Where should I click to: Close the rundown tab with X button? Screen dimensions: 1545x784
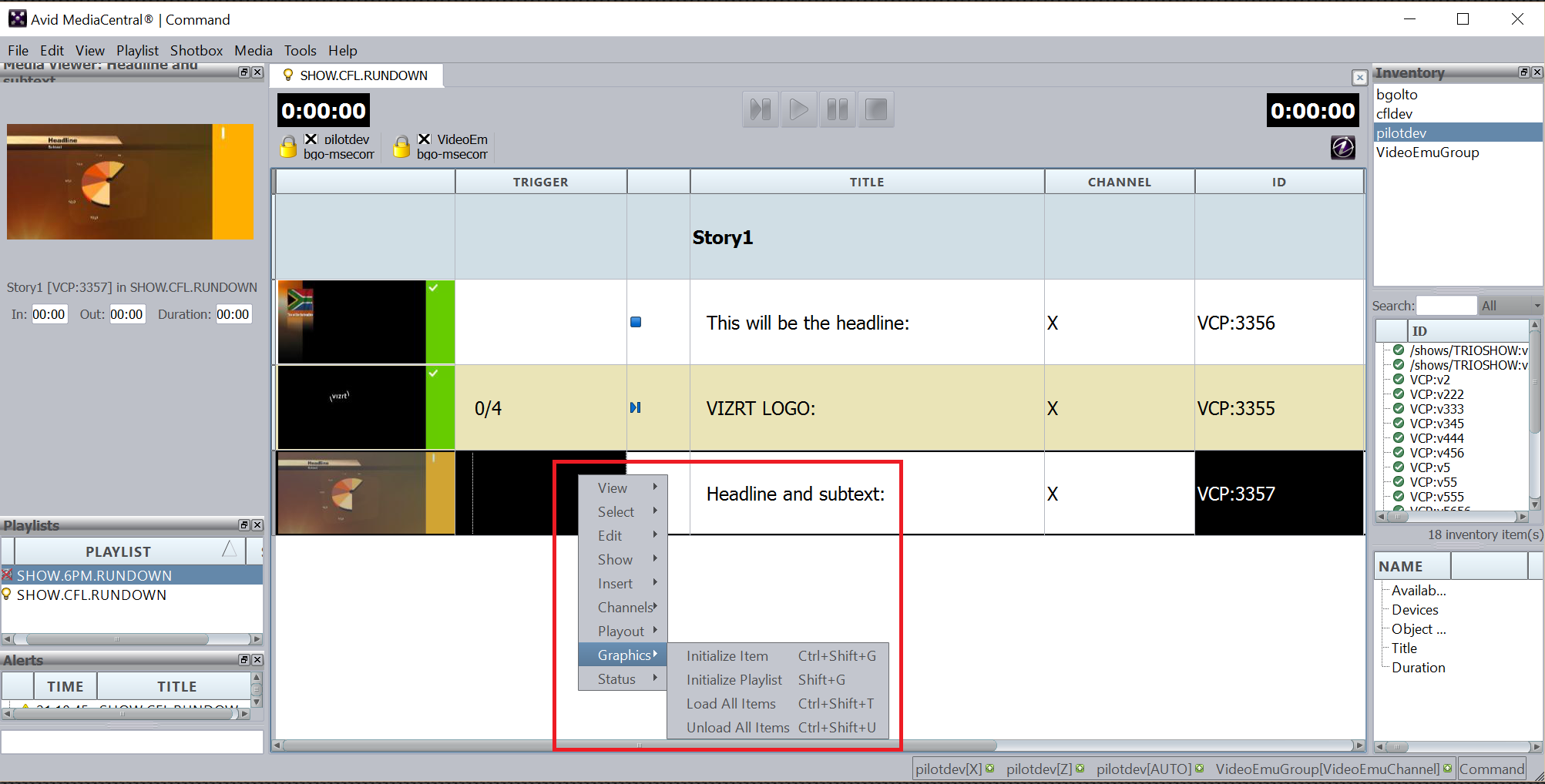tap(1359, 77)
